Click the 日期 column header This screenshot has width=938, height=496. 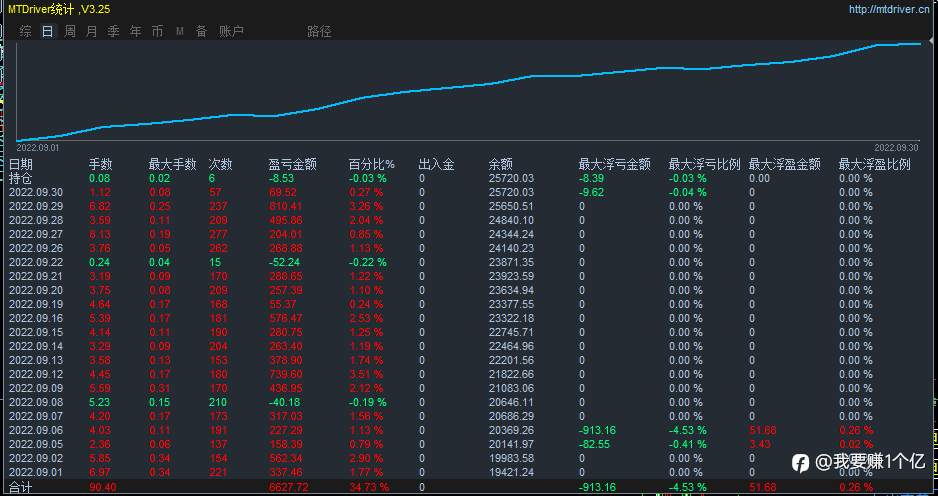pyautogui.click(x=21, y=164)
